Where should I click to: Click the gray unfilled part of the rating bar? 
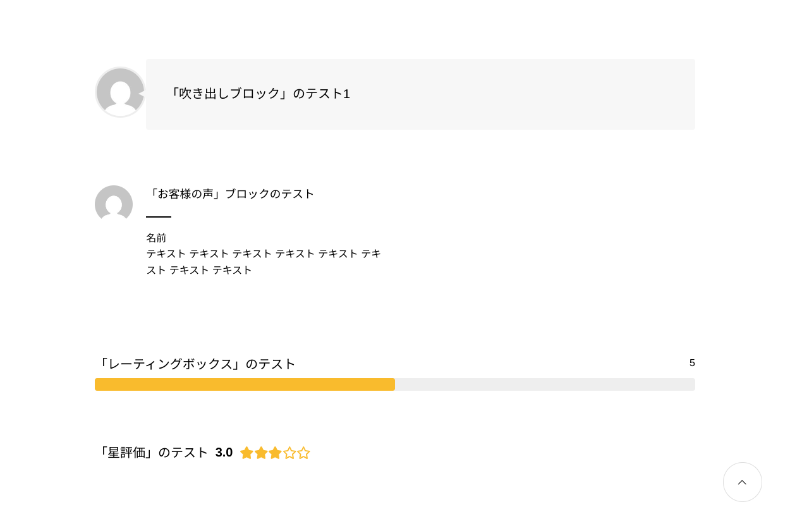click(x=545, y=385)
